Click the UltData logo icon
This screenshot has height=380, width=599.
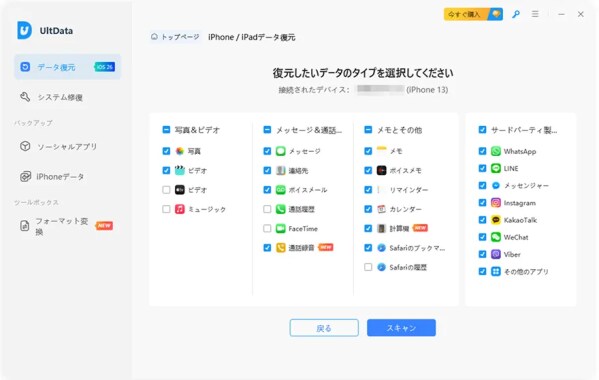24,30
